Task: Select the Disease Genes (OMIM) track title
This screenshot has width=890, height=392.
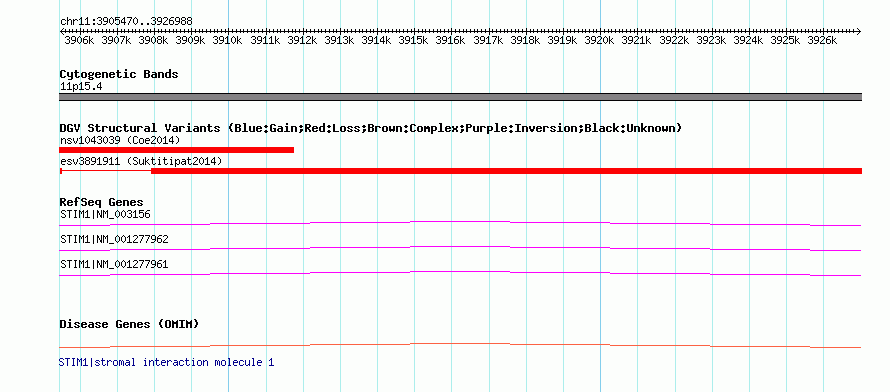Action: [129, 324]
